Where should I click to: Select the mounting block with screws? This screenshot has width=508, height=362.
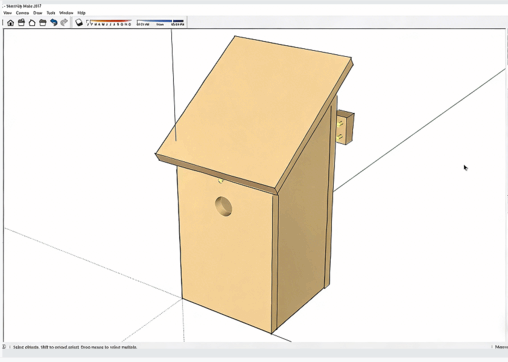[345, 128]
